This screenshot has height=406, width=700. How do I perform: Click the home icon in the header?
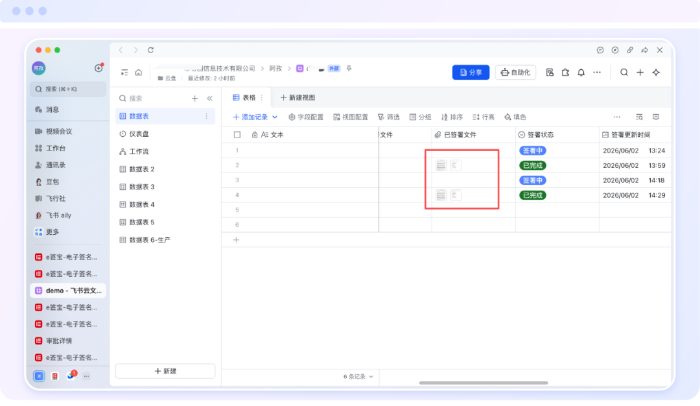138,72
